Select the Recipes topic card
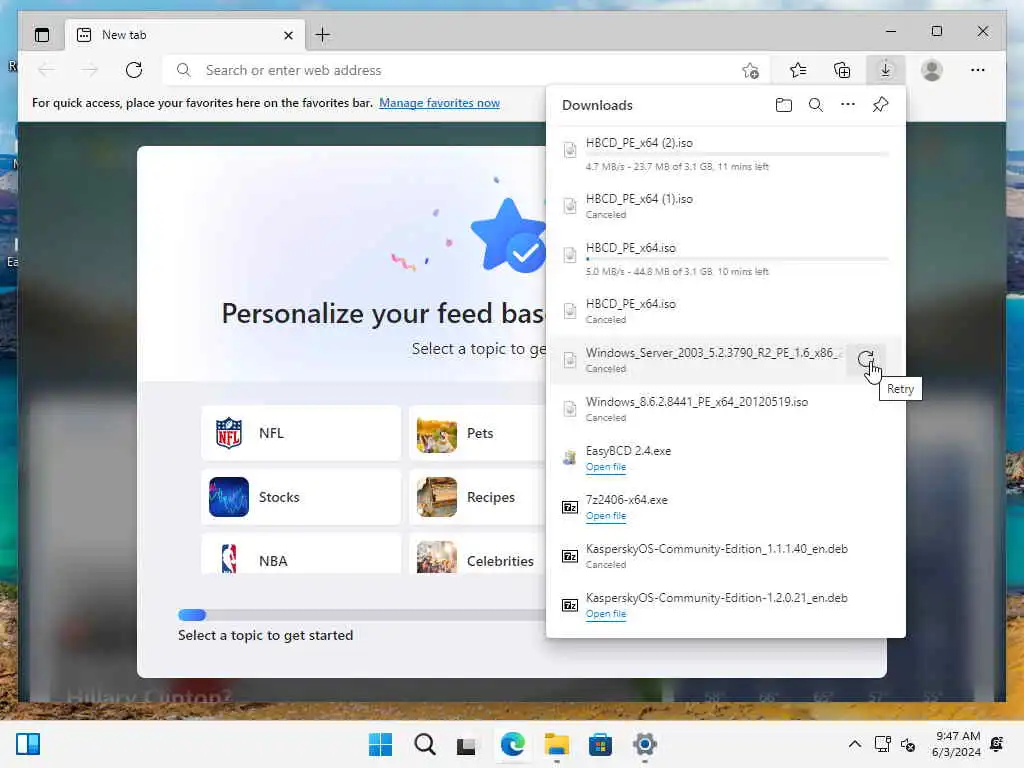 (x=477, y=497)
